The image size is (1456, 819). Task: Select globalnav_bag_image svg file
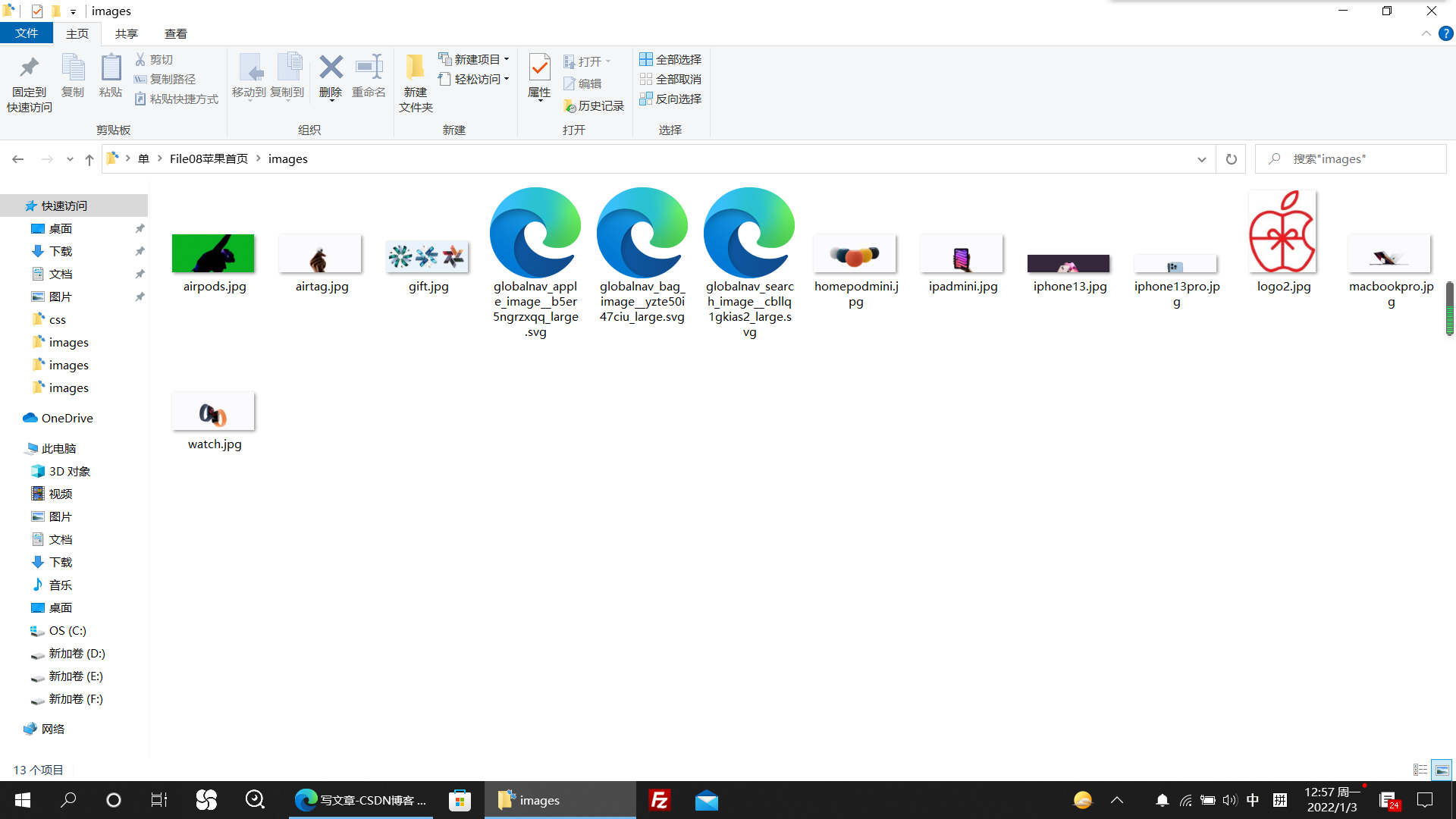[x=642, y=255]
